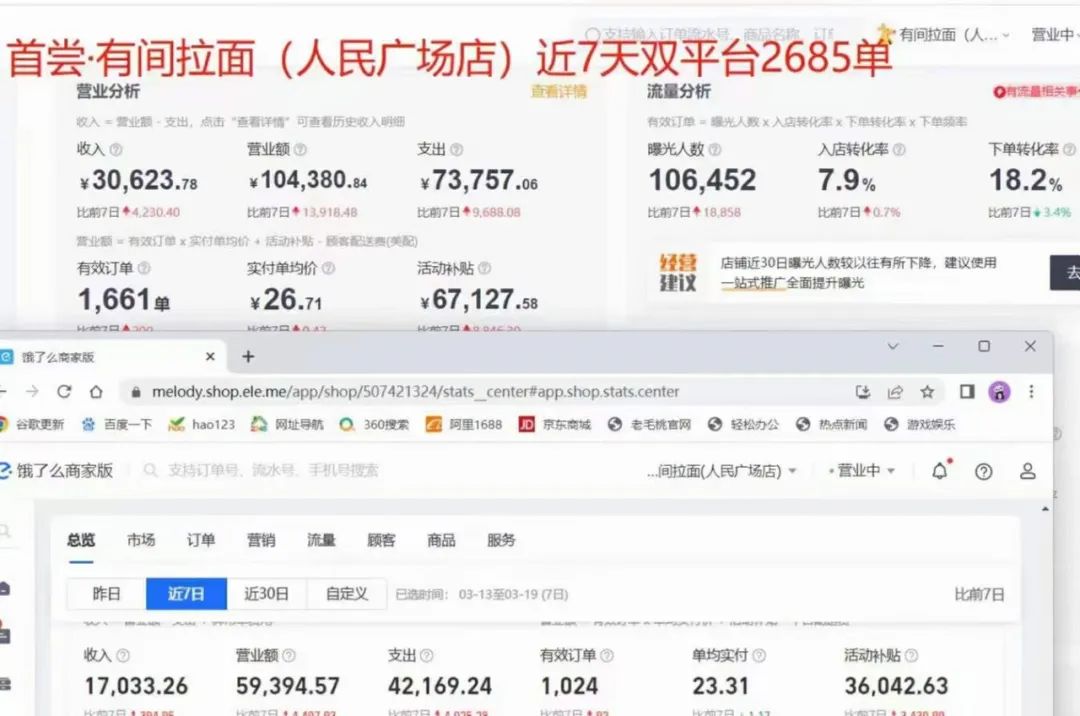Bookmark the page with the star icon
Screen dimensions: 1080x716
(x=927, y=392)
